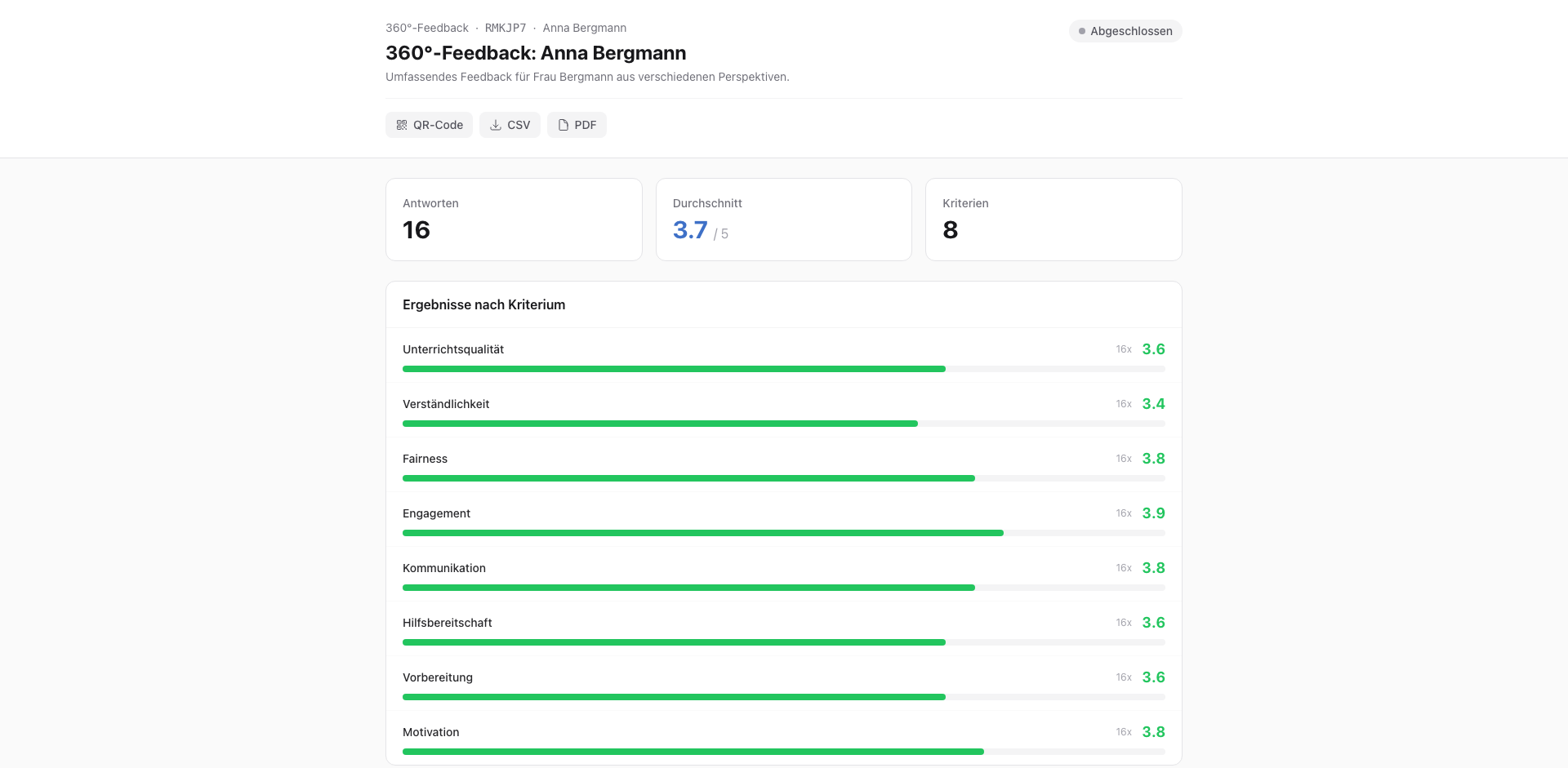The image size is (1568, 768).
Task: Open the RMKJP7 breadcrumb entry
Action: pyautogui.click(x=504, y=27)
